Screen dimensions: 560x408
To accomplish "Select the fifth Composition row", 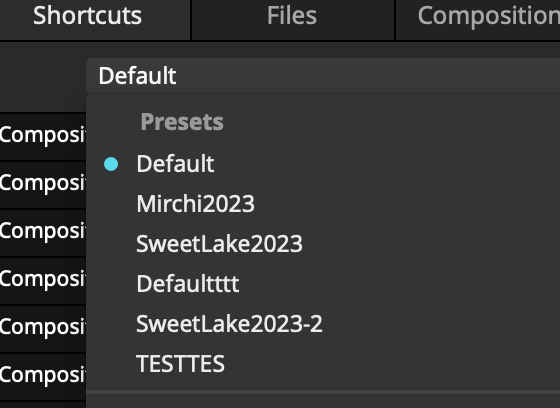I will (43, 328).
